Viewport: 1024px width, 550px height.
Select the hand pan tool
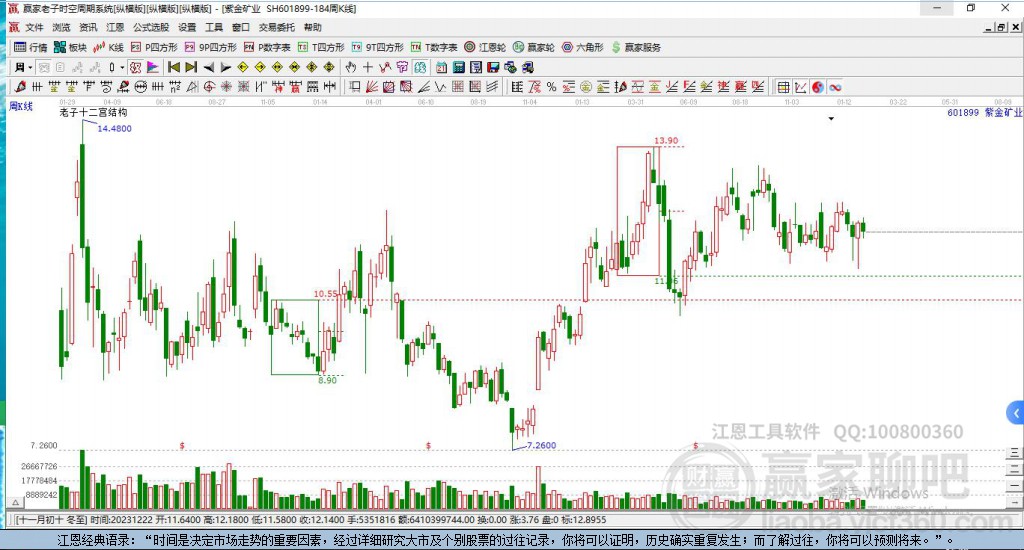(351, 67)
